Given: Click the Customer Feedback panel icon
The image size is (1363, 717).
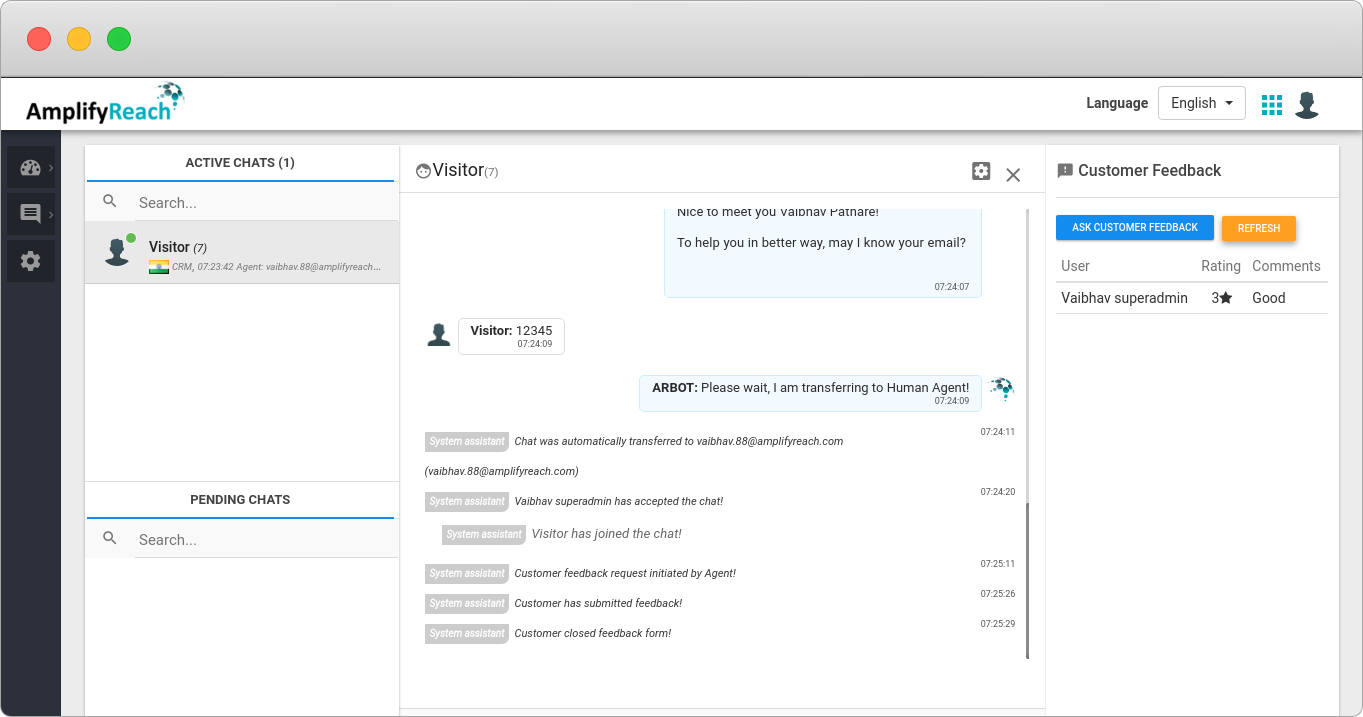Looking at the screenshot, I should point(1064,170).
